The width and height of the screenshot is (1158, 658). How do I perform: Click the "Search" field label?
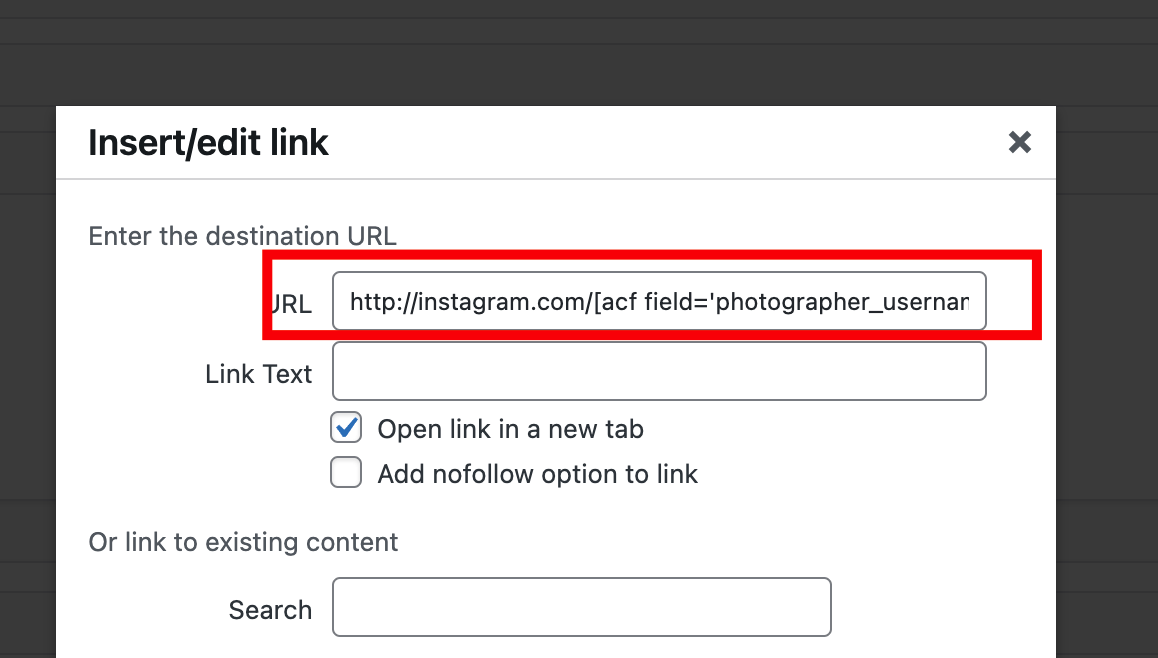click(x=270, y=610)
